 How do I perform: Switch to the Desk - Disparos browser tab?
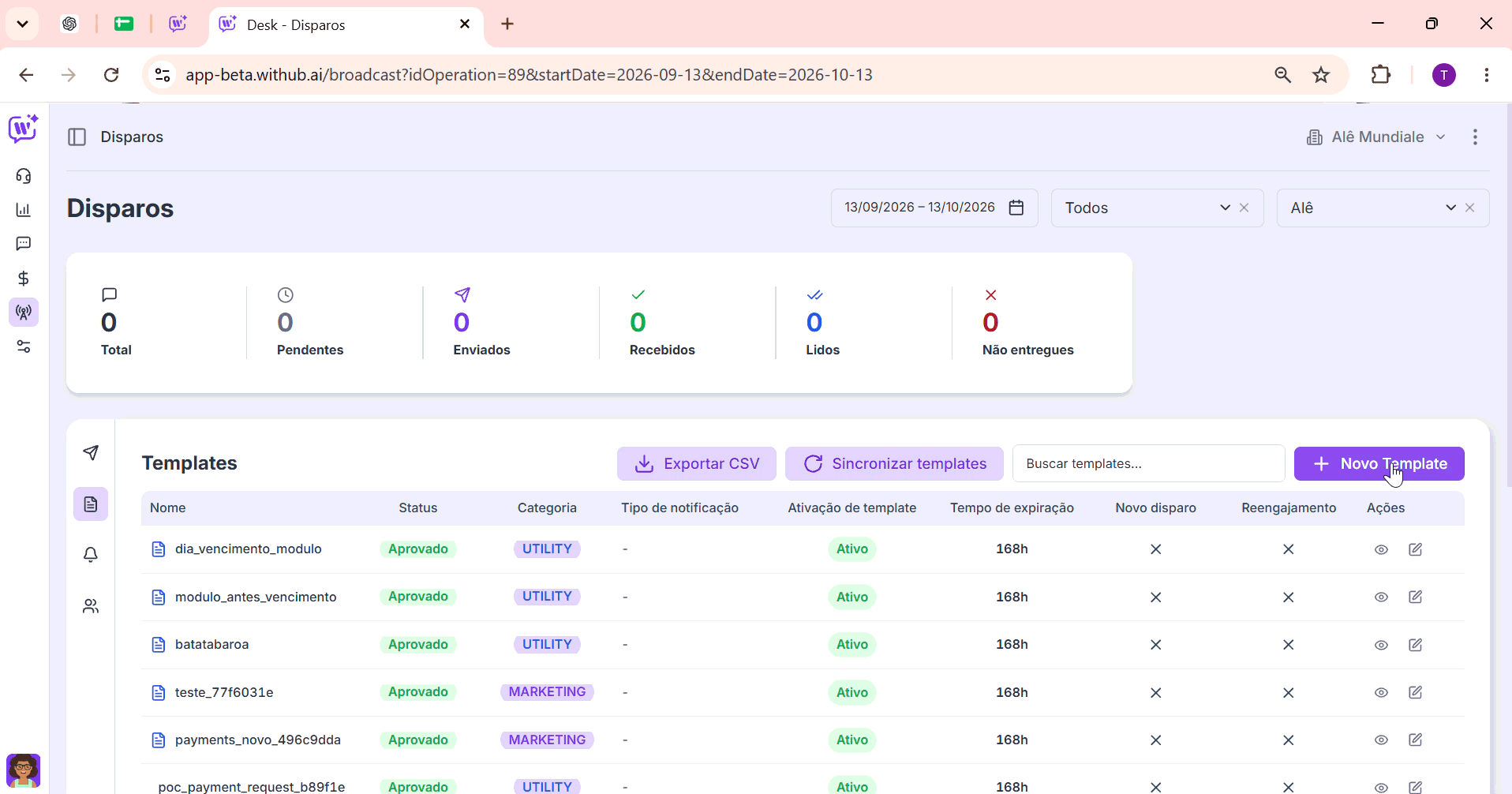(347, 25)
